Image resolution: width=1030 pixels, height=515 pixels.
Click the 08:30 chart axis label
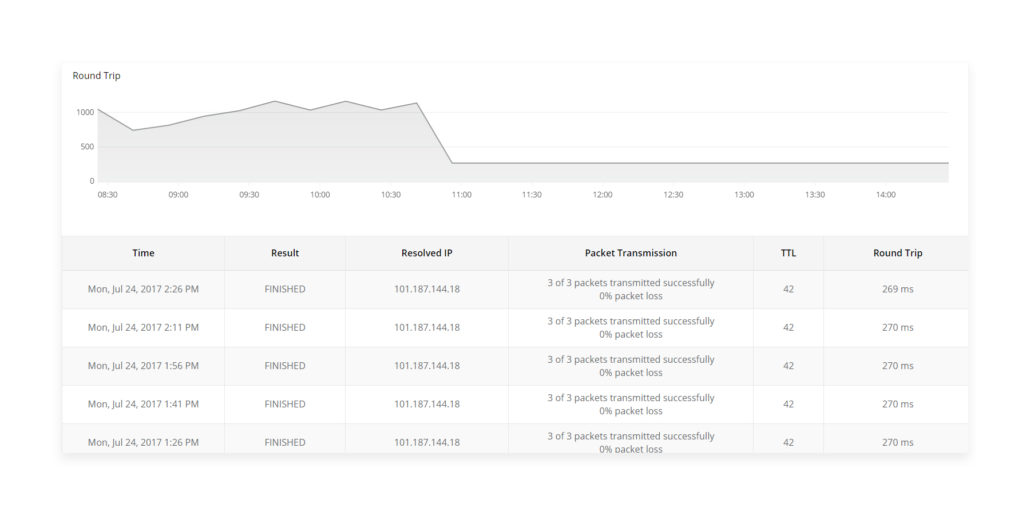coord(107,195)
